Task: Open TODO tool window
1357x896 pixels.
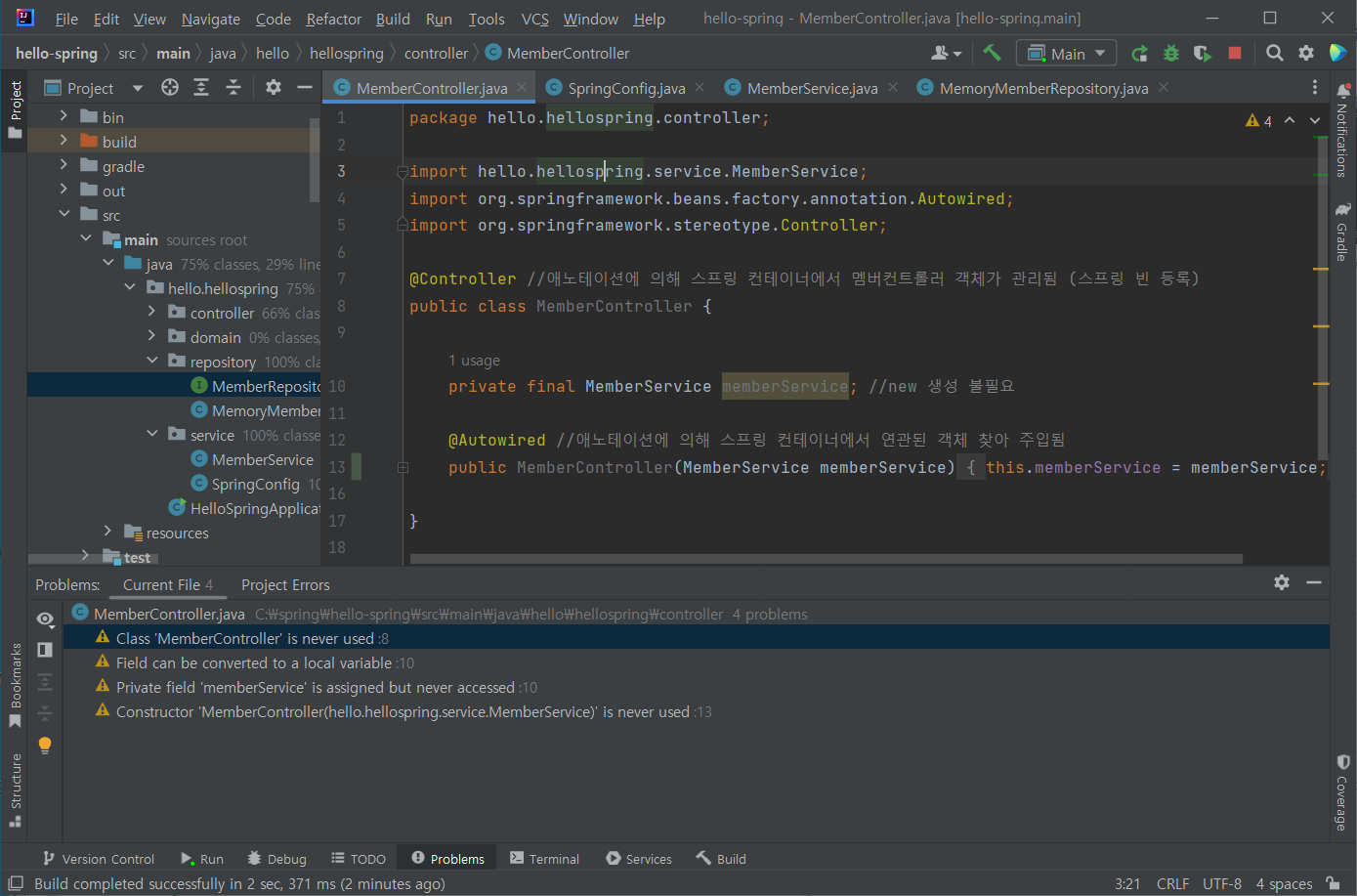Action: (359, 859)
